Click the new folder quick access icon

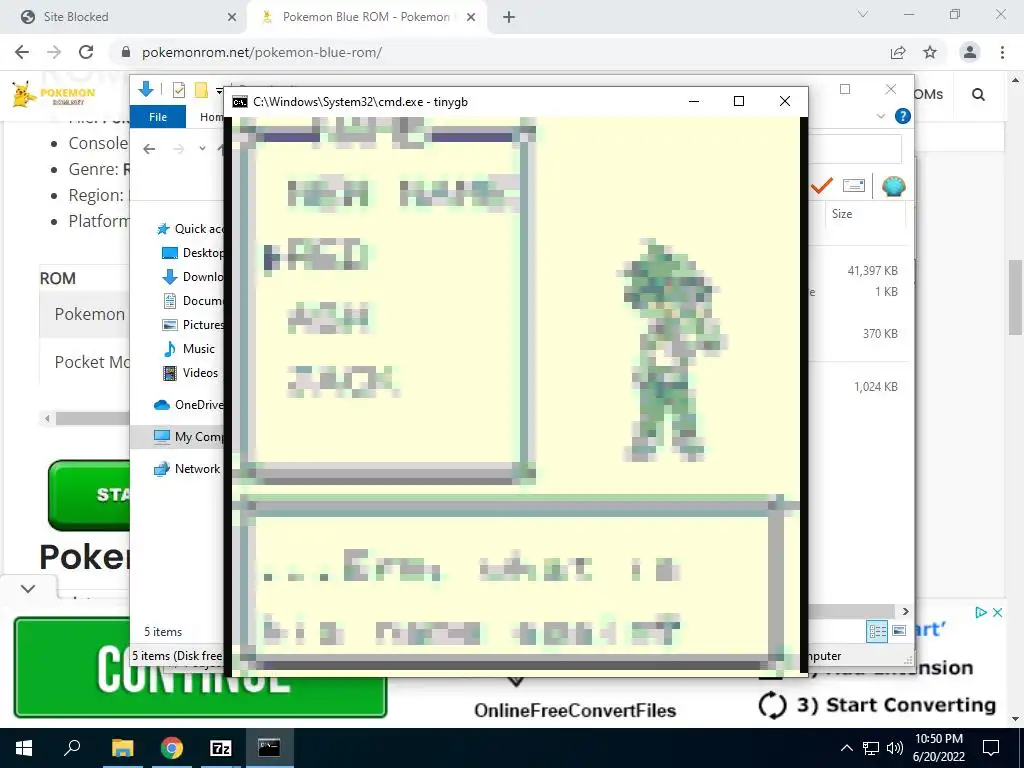[201, 89]
